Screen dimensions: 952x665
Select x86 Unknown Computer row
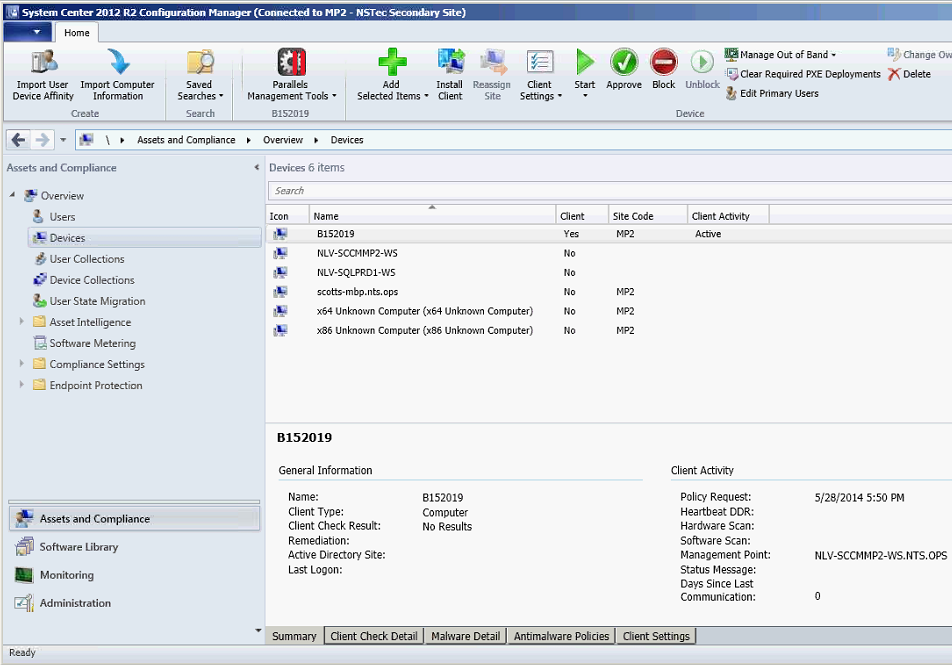coord(609,330)
